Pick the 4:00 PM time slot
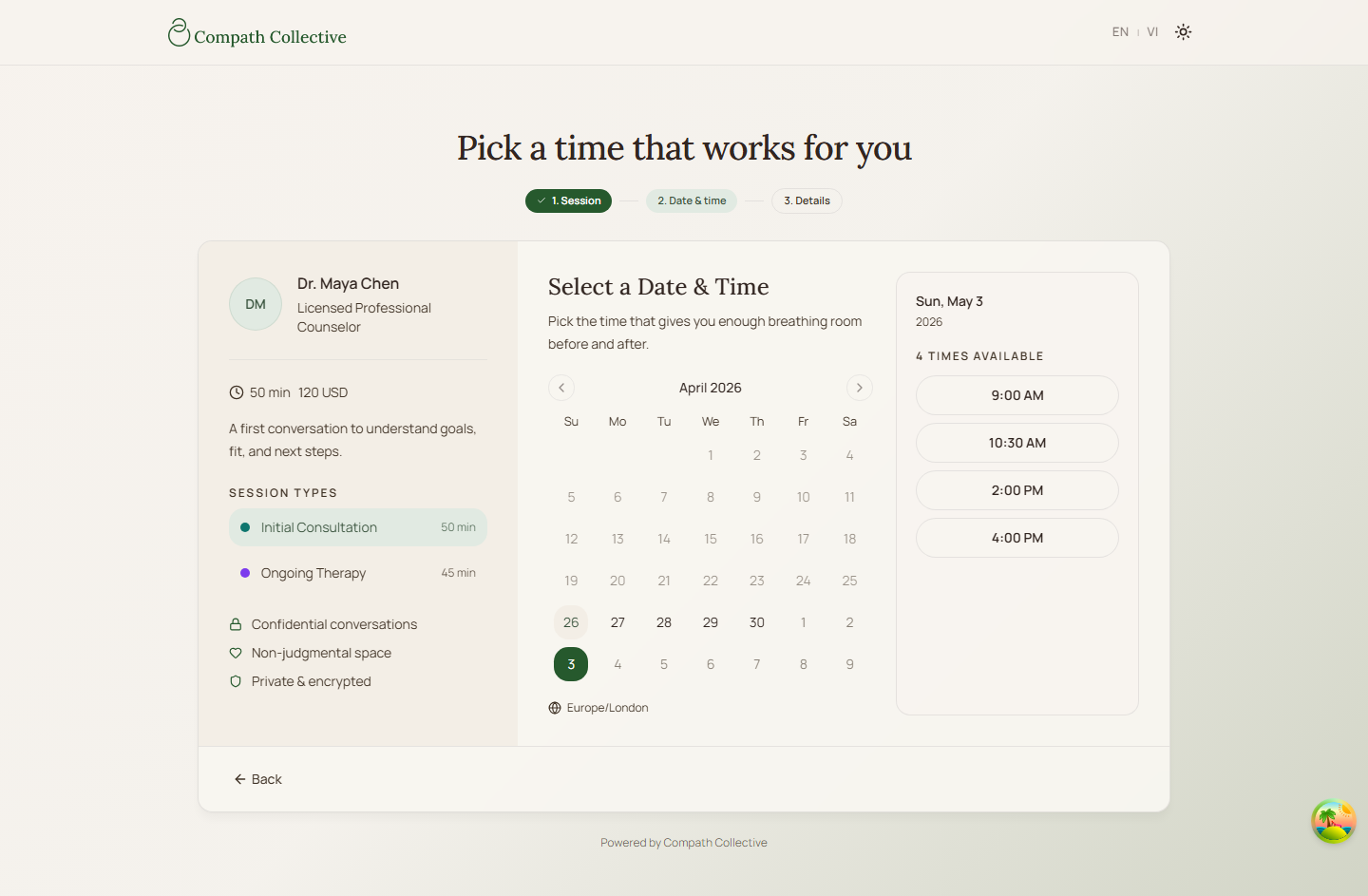Screen dimensions: 1368x896 (x=1017, y=538)
